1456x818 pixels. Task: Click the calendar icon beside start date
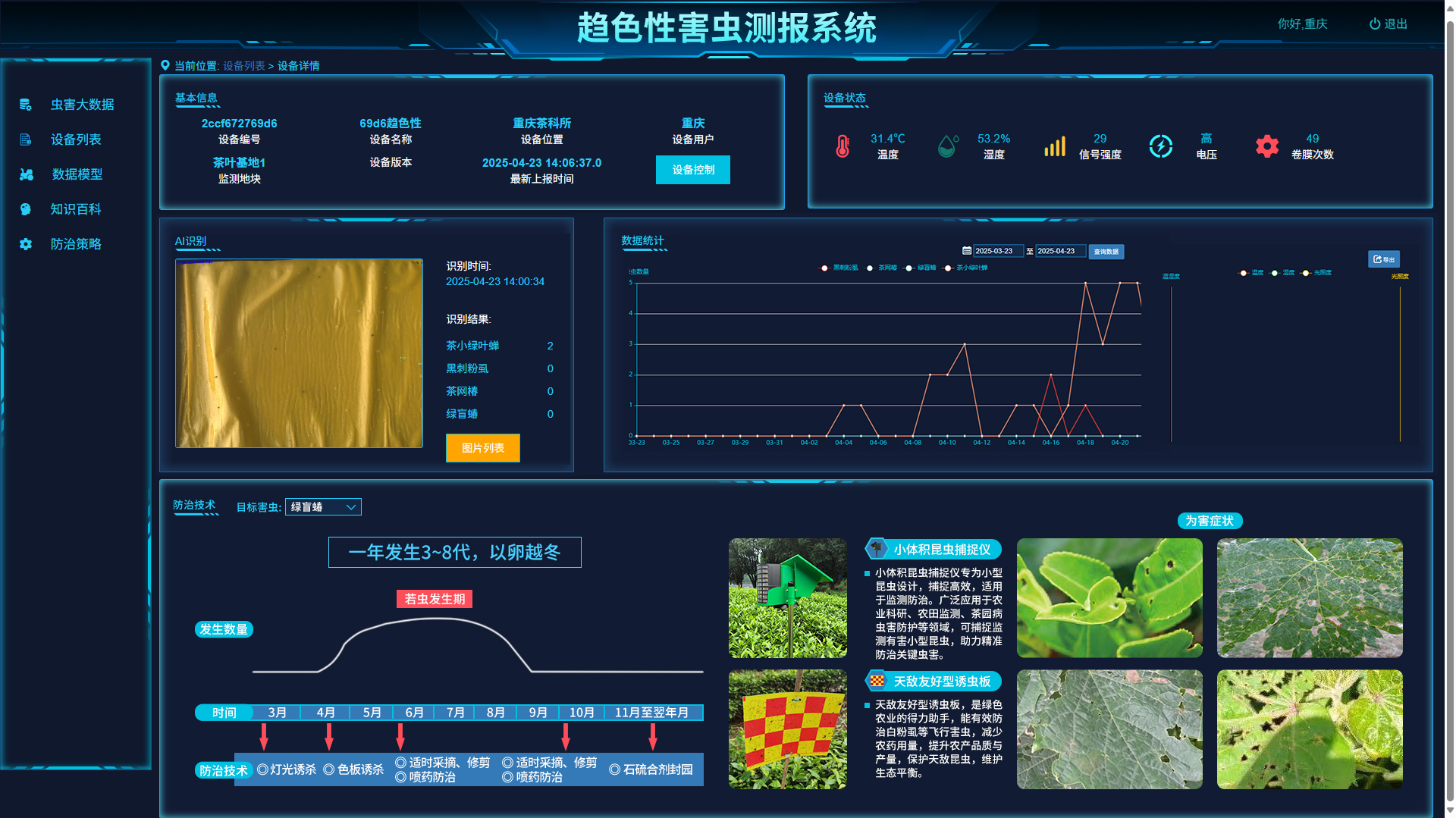[x=967, y=251]
